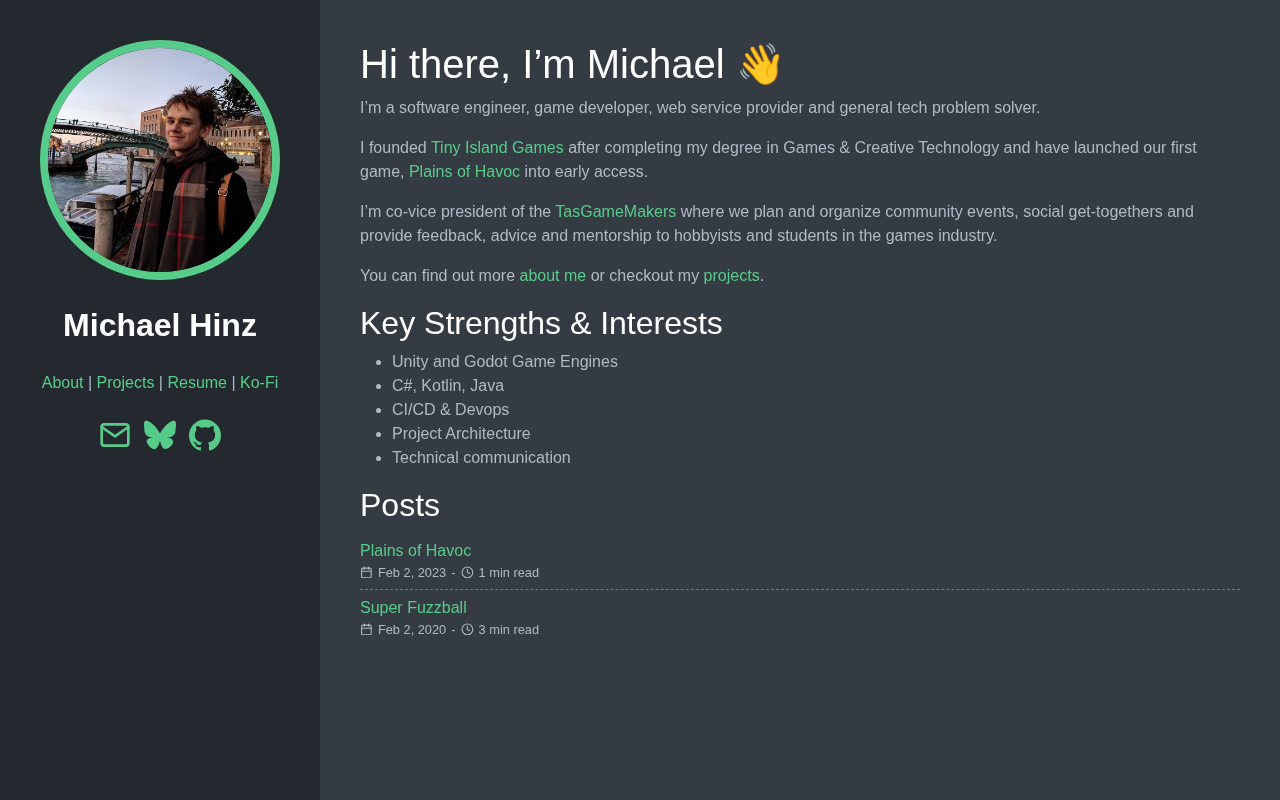The image size is (1280, 800).
Task: Go to the About page in sidebar
Action: [62, 383]
